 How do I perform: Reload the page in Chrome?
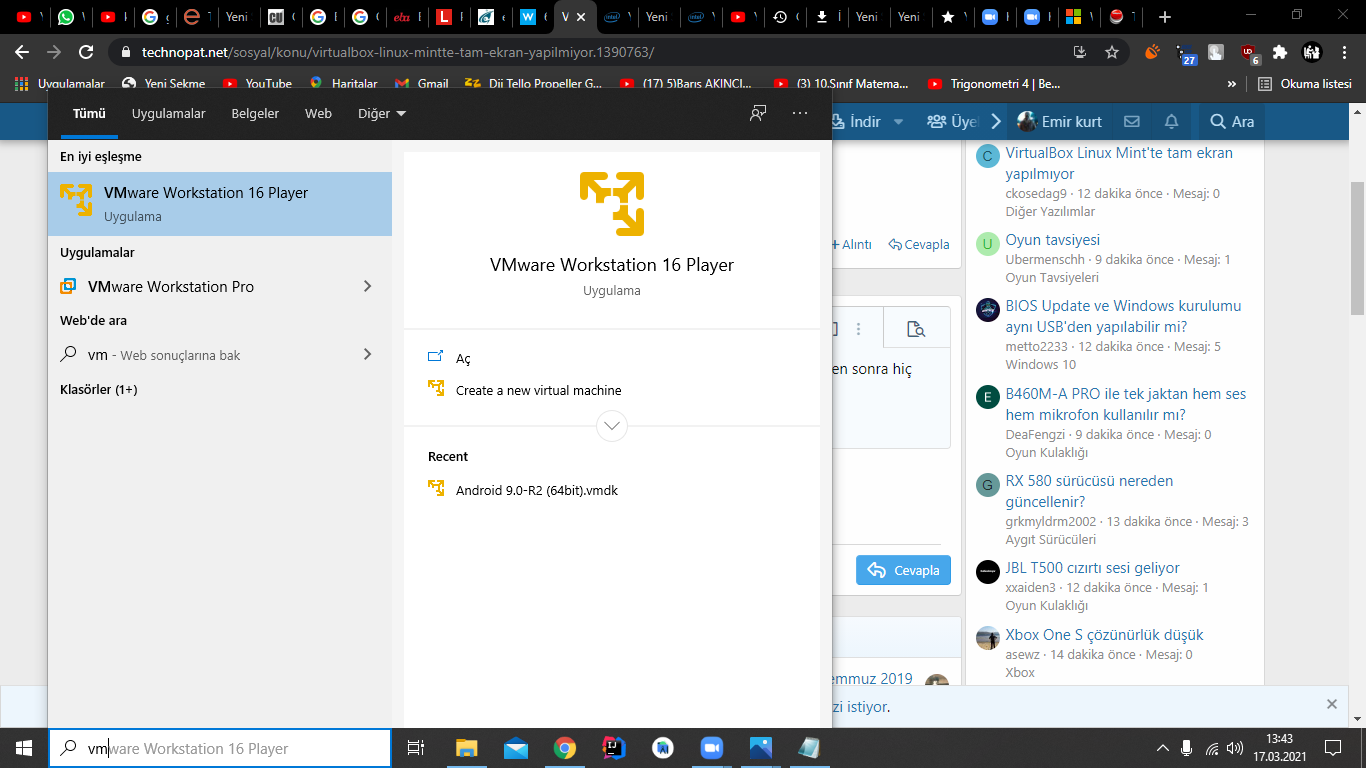(87, 52)
